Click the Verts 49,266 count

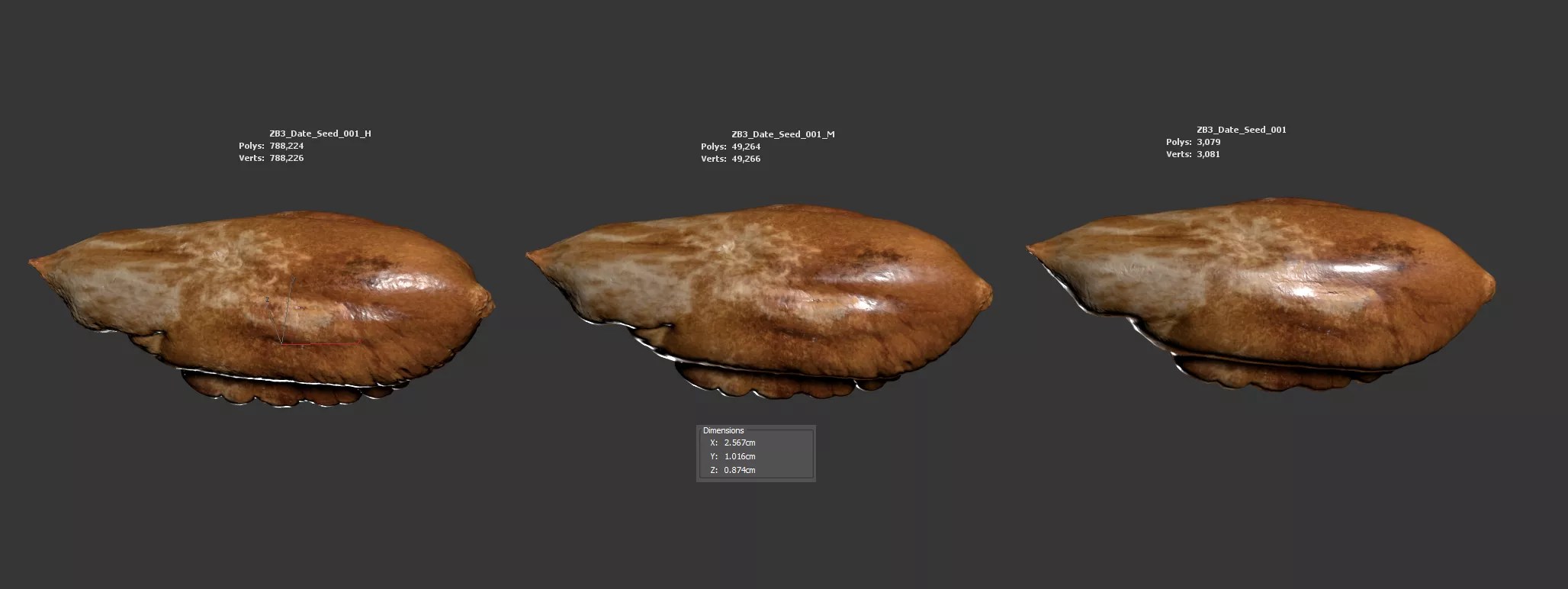746,159
